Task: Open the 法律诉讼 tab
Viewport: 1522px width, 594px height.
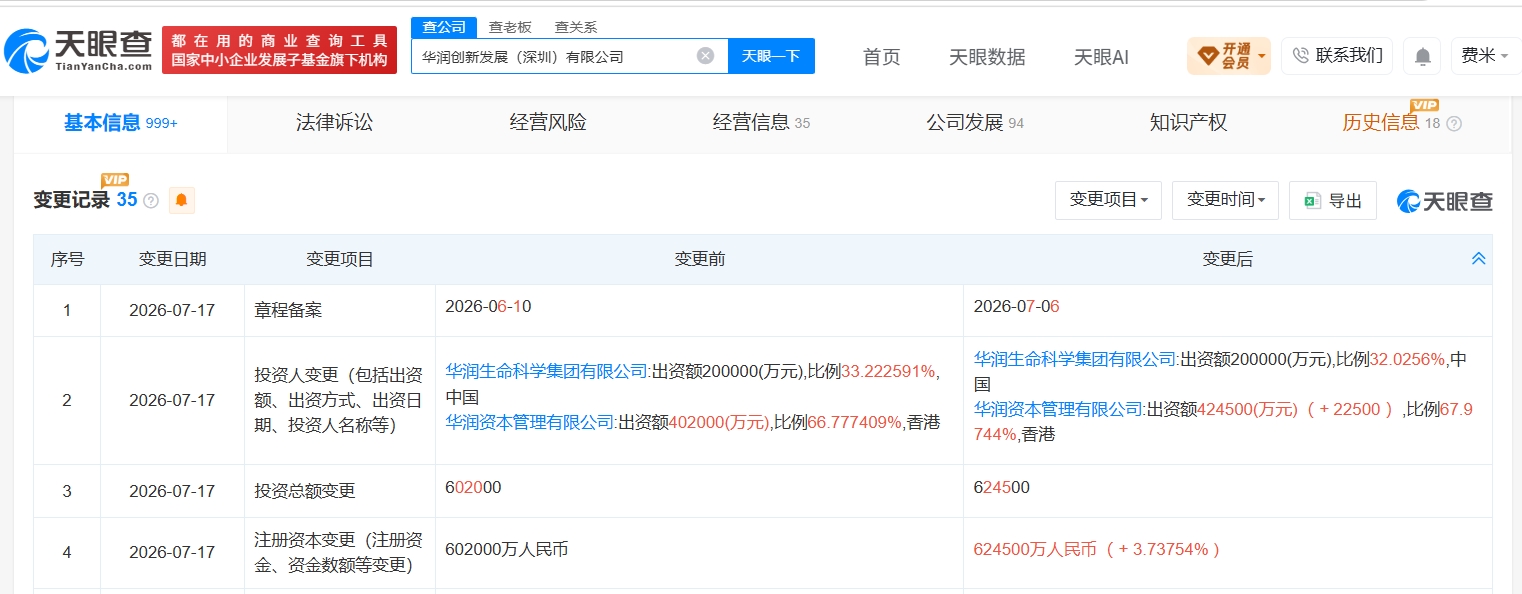Action: (x=334, y=123)
